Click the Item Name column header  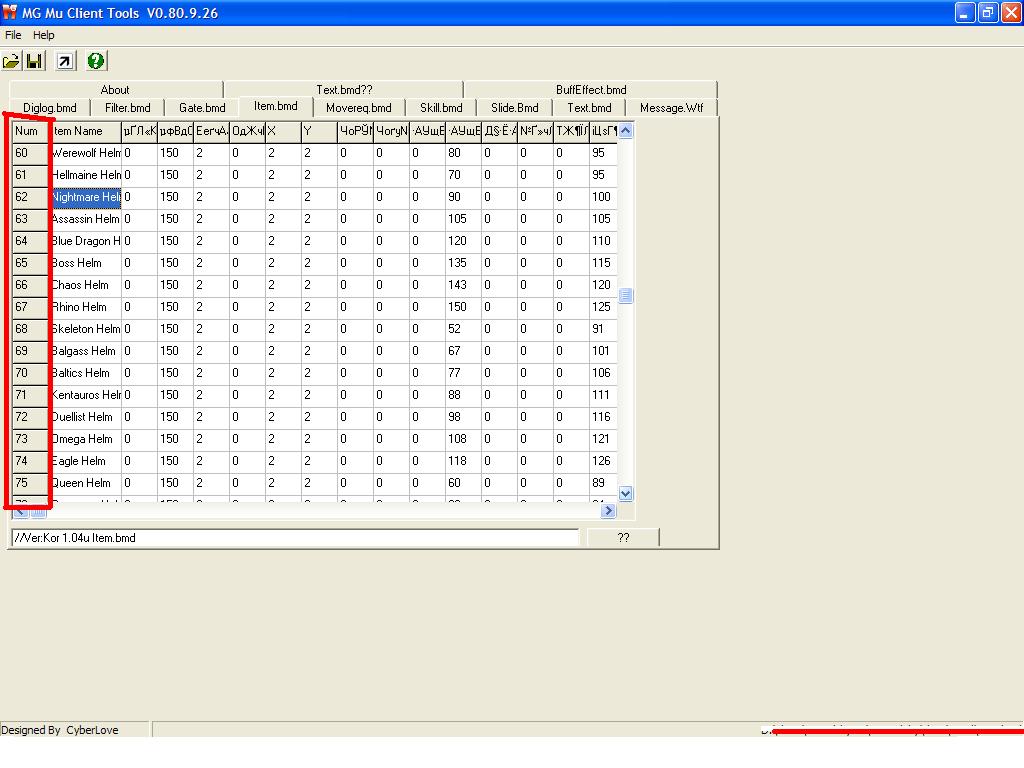tap(86, 131)
